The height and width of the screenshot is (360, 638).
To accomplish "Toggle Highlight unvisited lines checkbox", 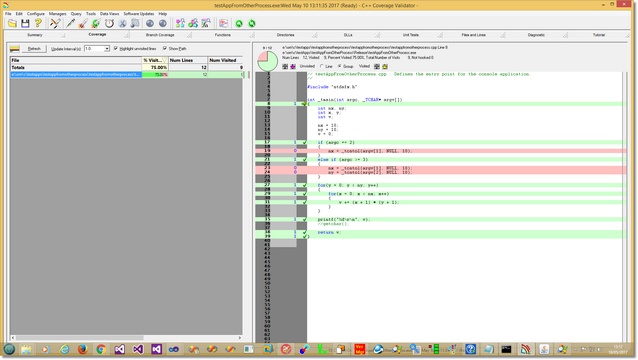I will tap(116, 48).
